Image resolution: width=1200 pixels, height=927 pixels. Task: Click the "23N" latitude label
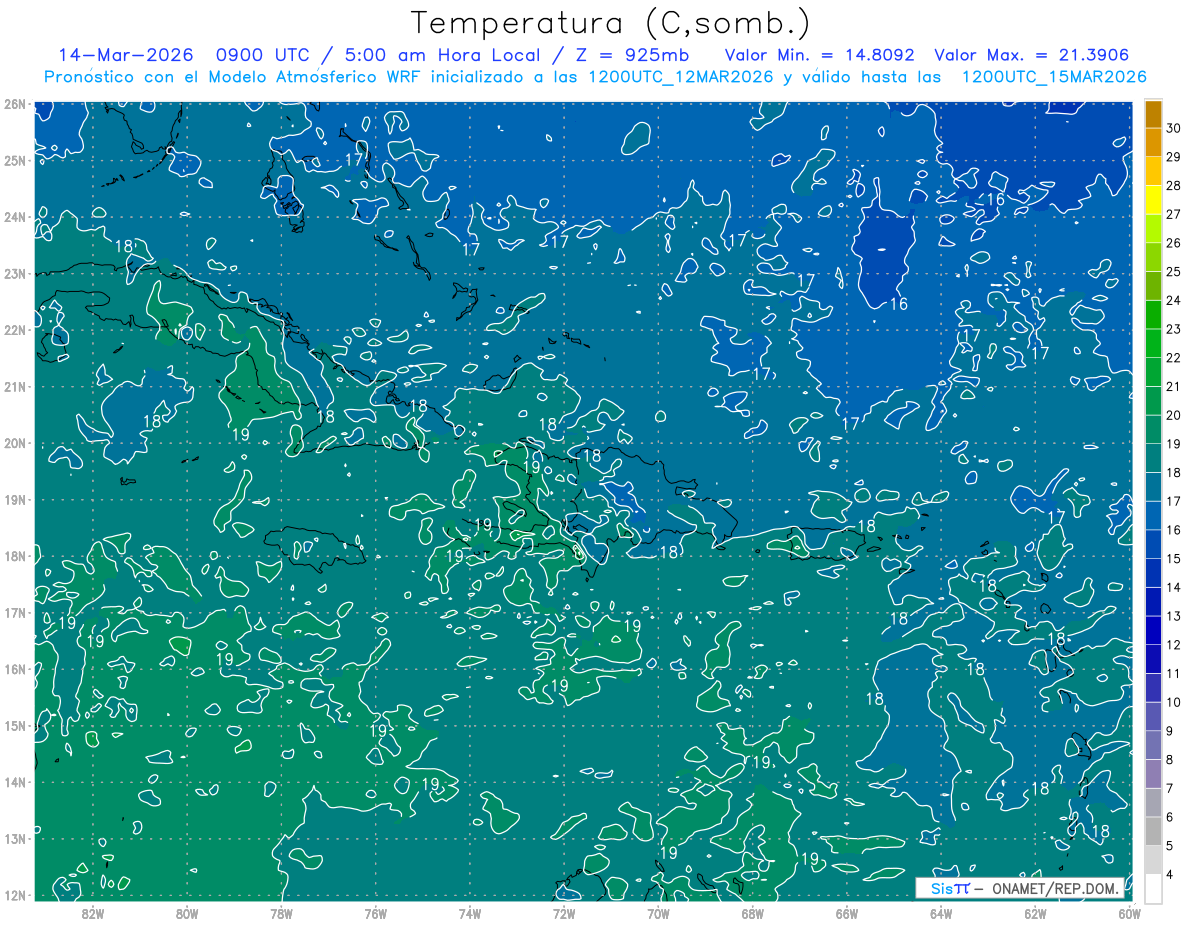14,273
